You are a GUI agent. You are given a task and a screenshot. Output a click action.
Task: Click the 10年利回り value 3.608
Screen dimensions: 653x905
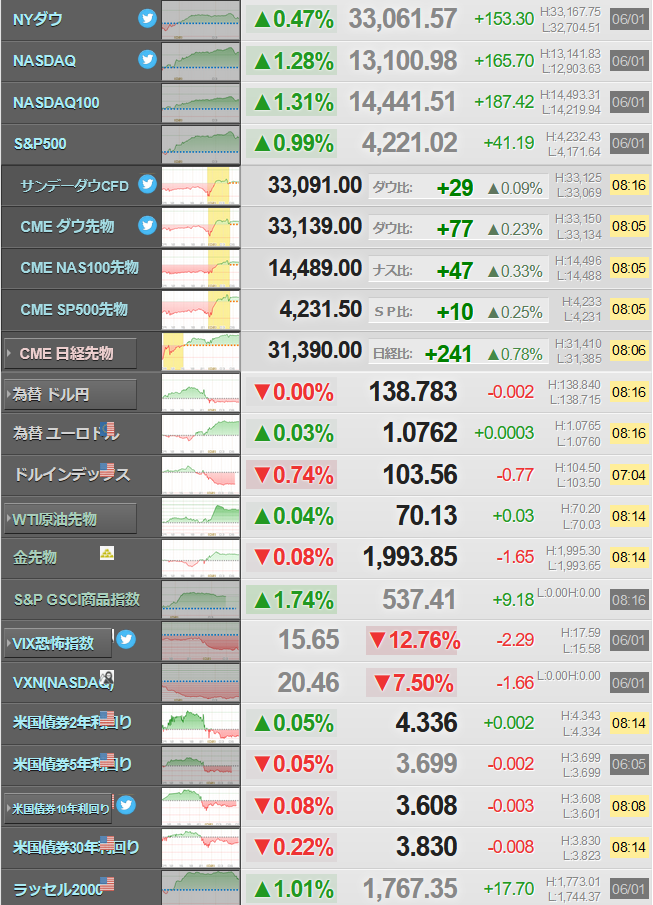(x=426, y=806)
